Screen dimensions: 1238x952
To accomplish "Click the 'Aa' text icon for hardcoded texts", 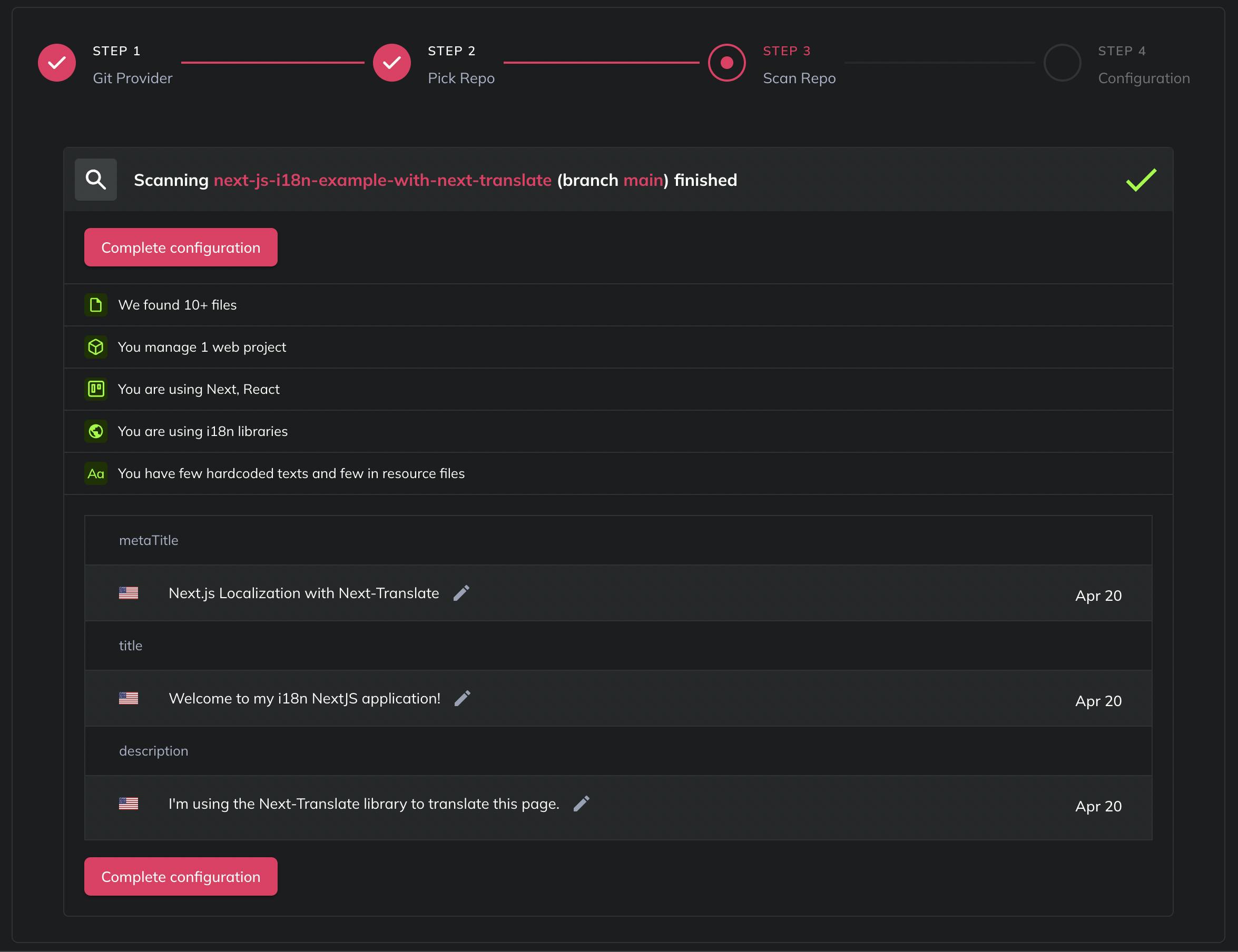I will (96, 474).
